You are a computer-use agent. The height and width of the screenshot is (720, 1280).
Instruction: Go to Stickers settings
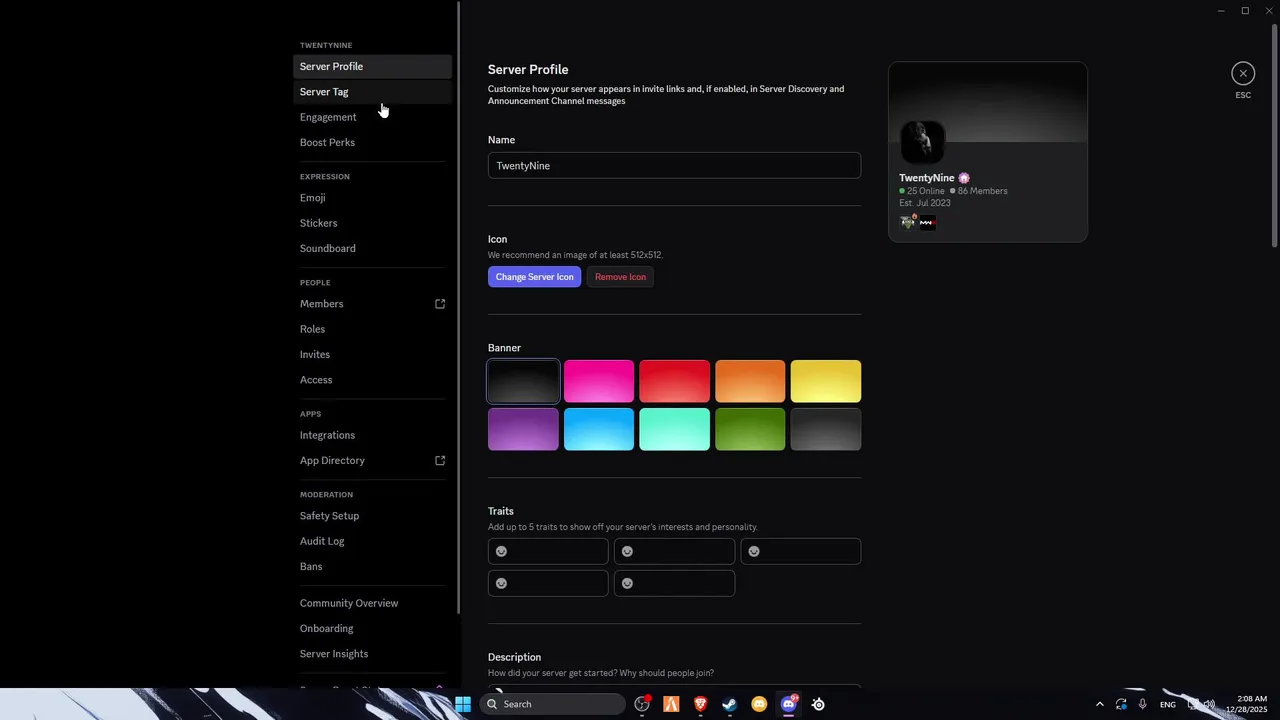(x=373, y=223)
